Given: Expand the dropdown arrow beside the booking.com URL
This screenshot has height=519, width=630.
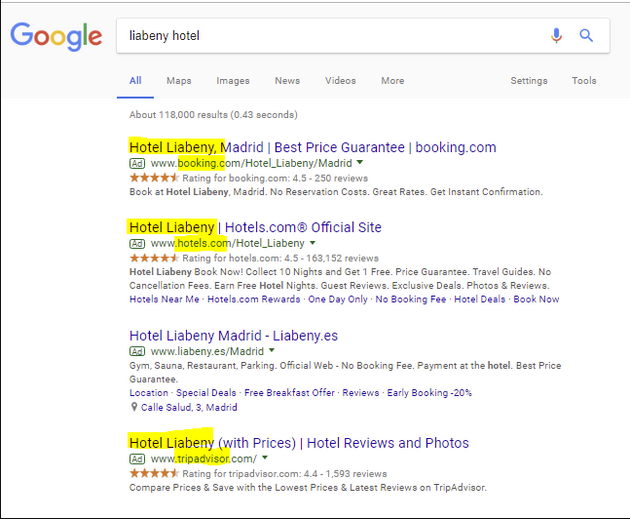Looking at the screenshot, I should point(360,163).
